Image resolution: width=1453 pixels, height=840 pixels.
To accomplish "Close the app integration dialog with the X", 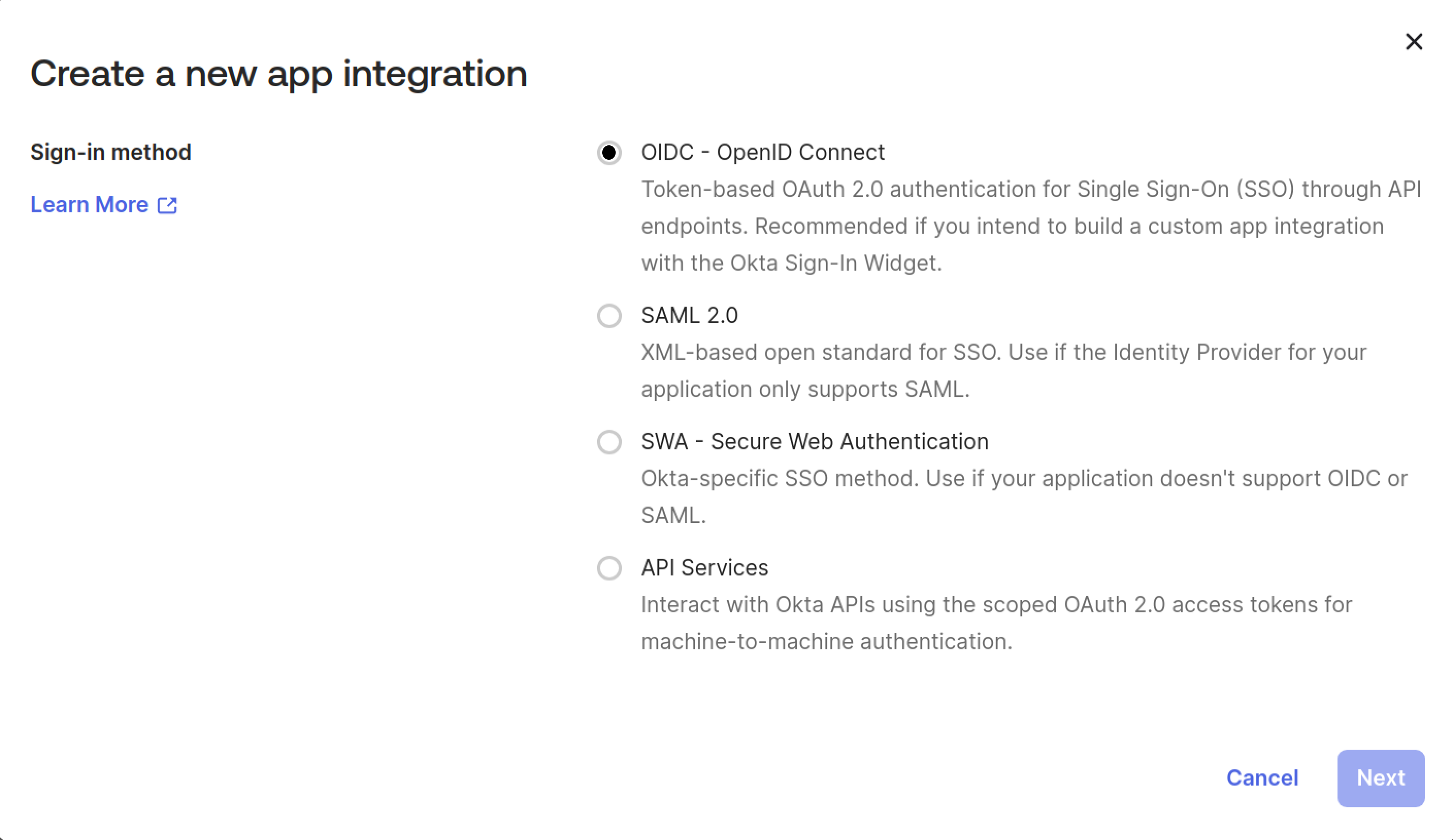I will coord(1414,41).
